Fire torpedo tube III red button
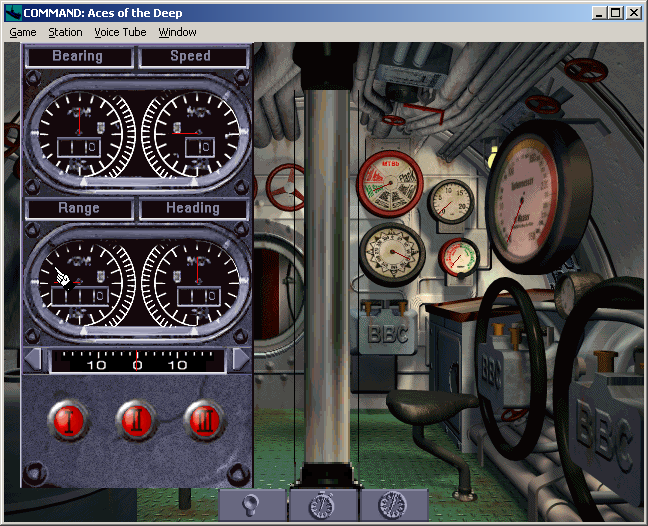 click(x=204, y=421)
